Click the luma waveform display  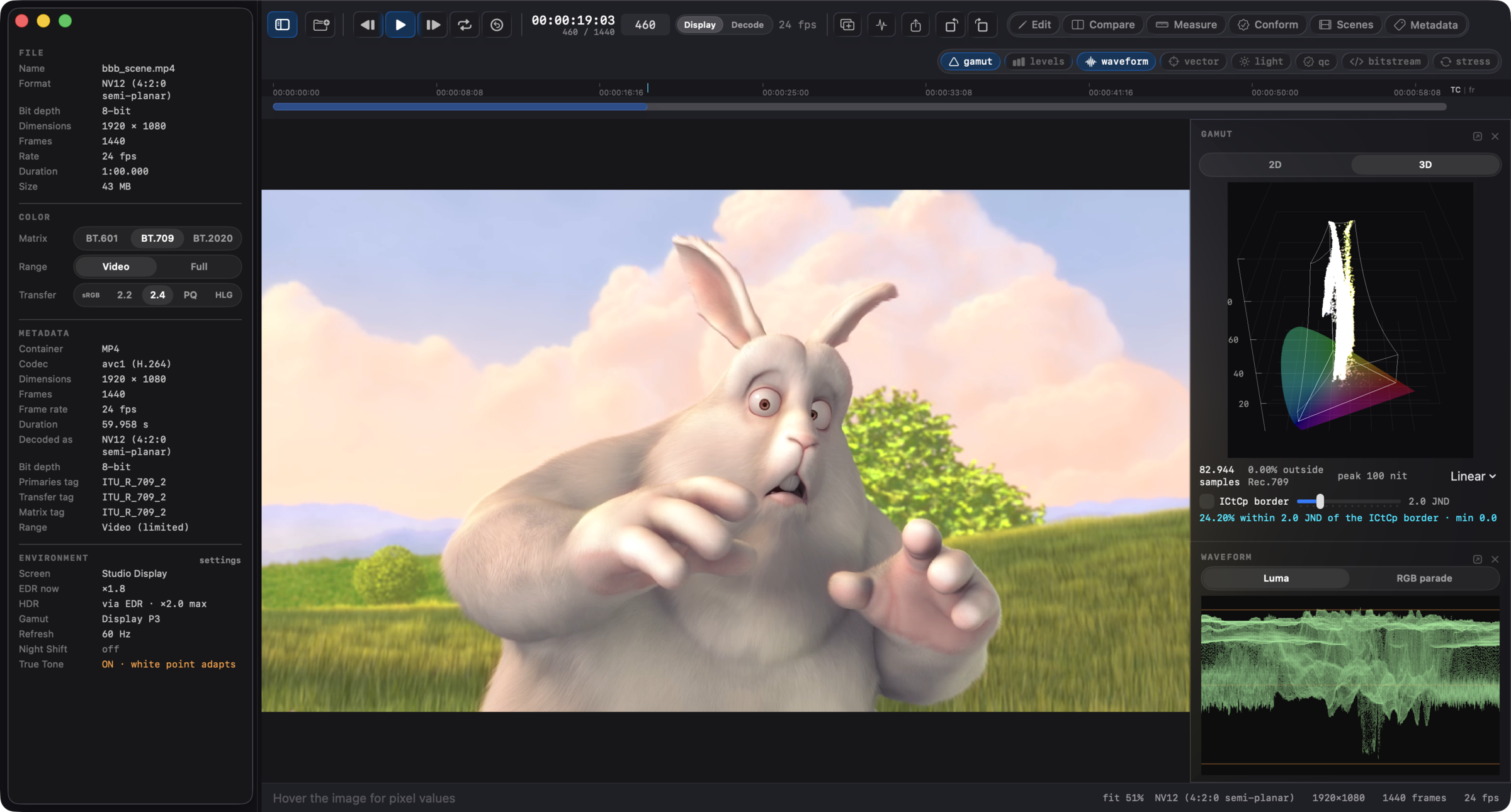(1350, 685)
